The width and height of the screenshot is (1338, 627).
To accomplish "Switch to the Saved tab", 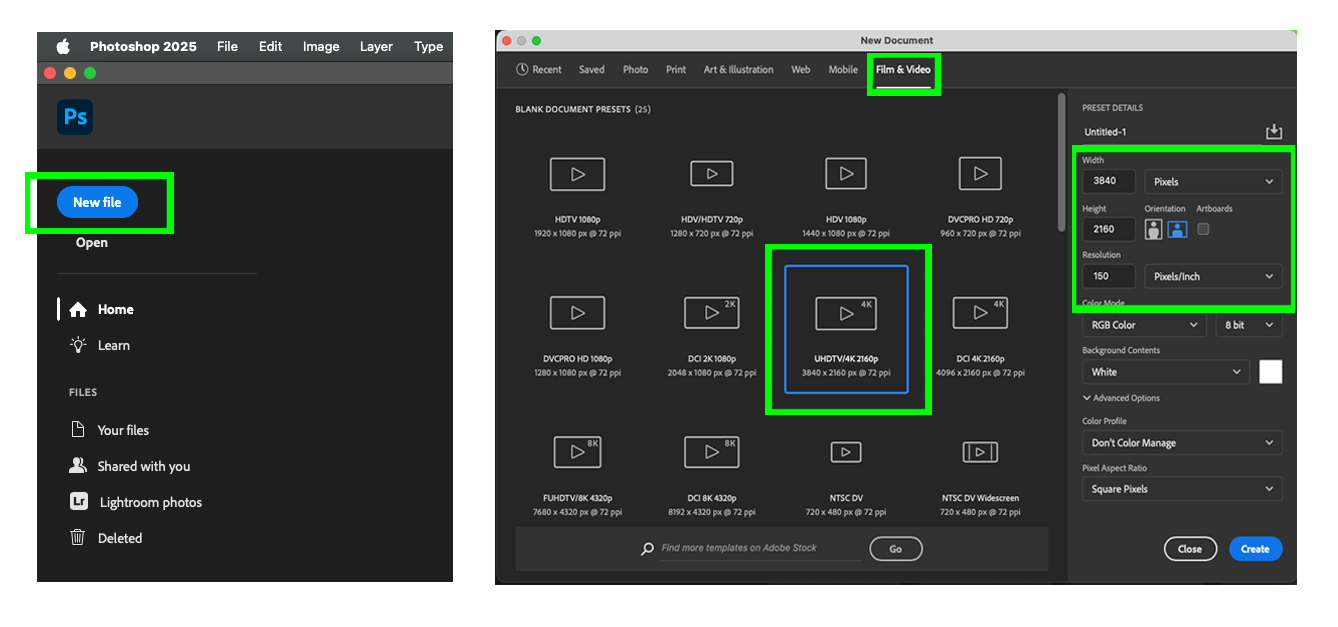I will click(592, 70).
